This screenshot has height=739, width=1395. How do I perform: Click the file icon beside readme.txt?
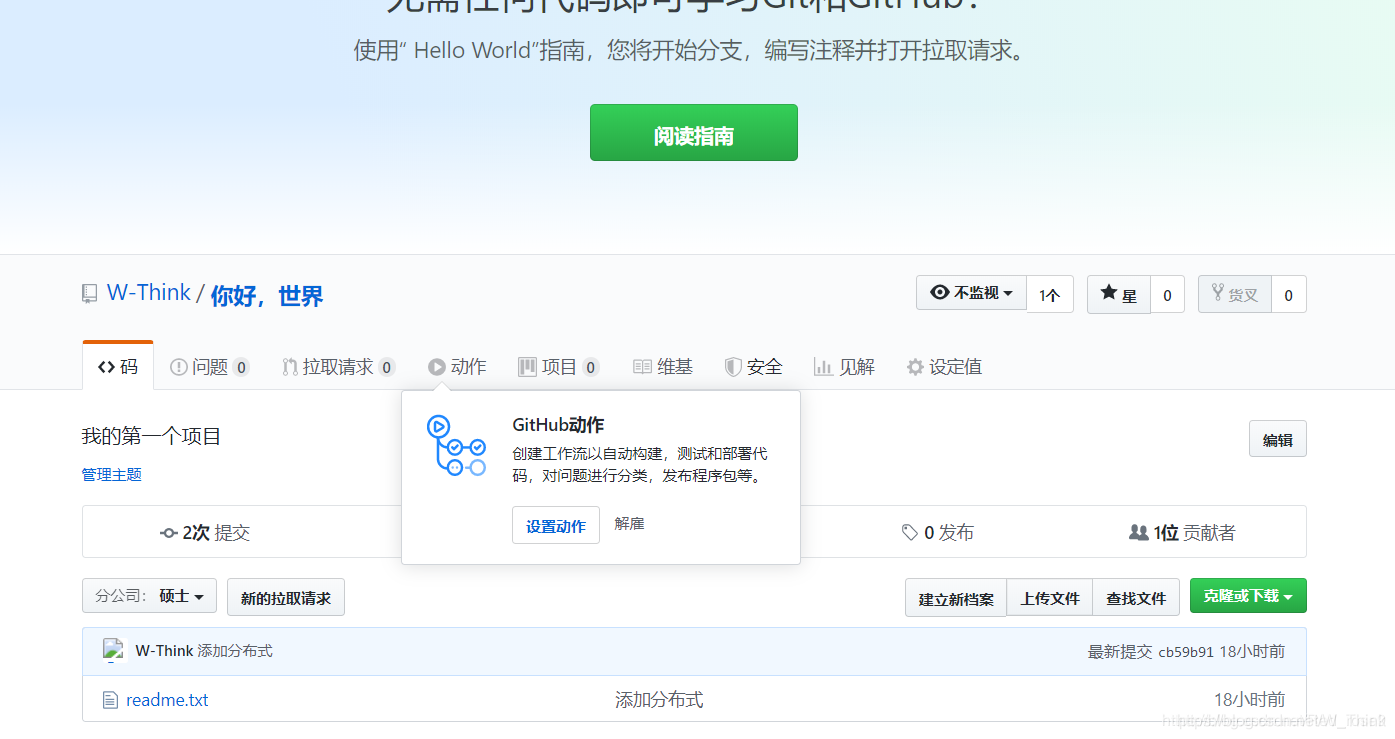(x=110, y=700)
